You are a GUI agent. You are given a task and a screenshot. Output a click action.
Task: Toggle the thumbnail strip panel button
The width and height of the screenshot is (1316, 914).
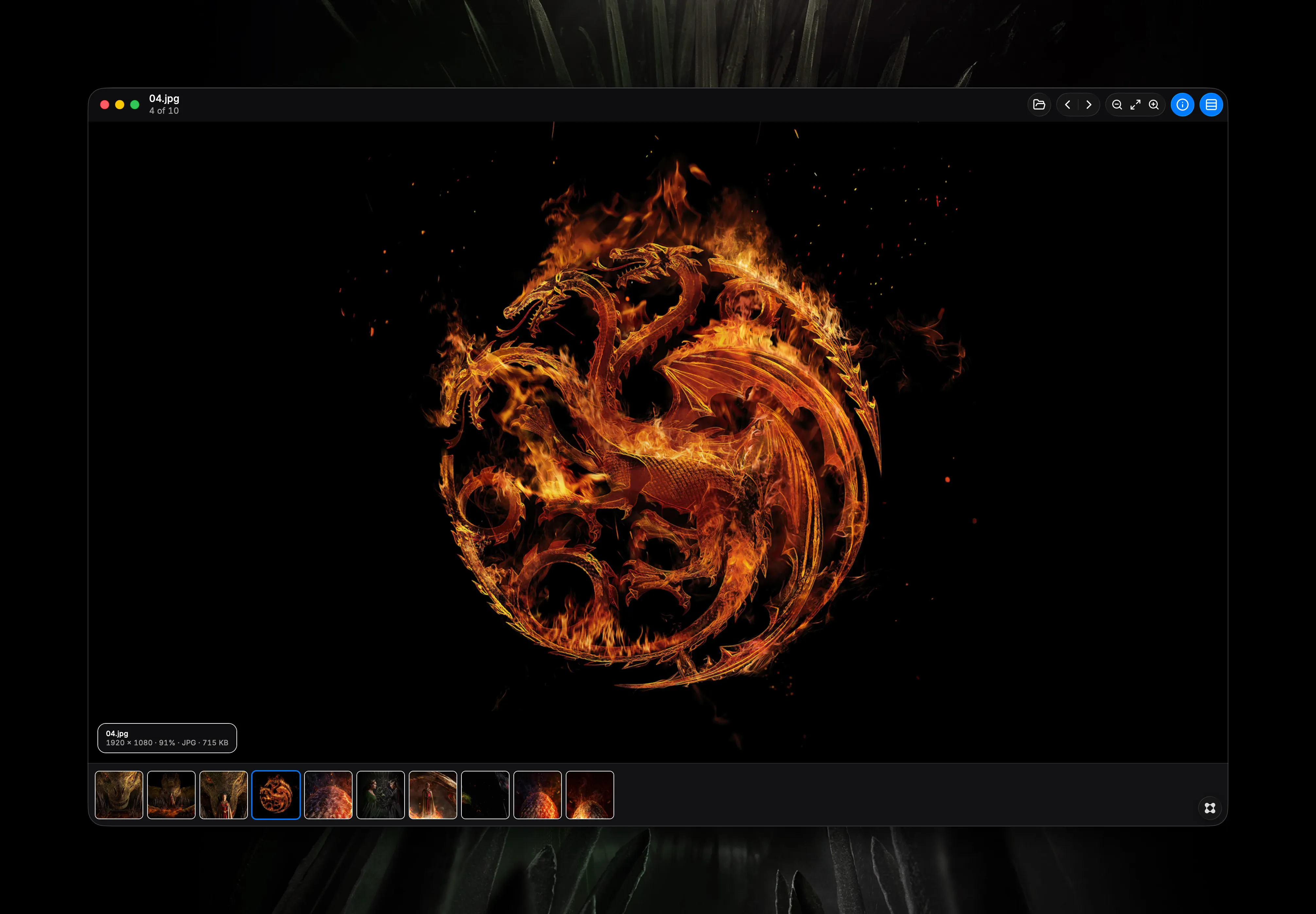(x=1211, y=105)
